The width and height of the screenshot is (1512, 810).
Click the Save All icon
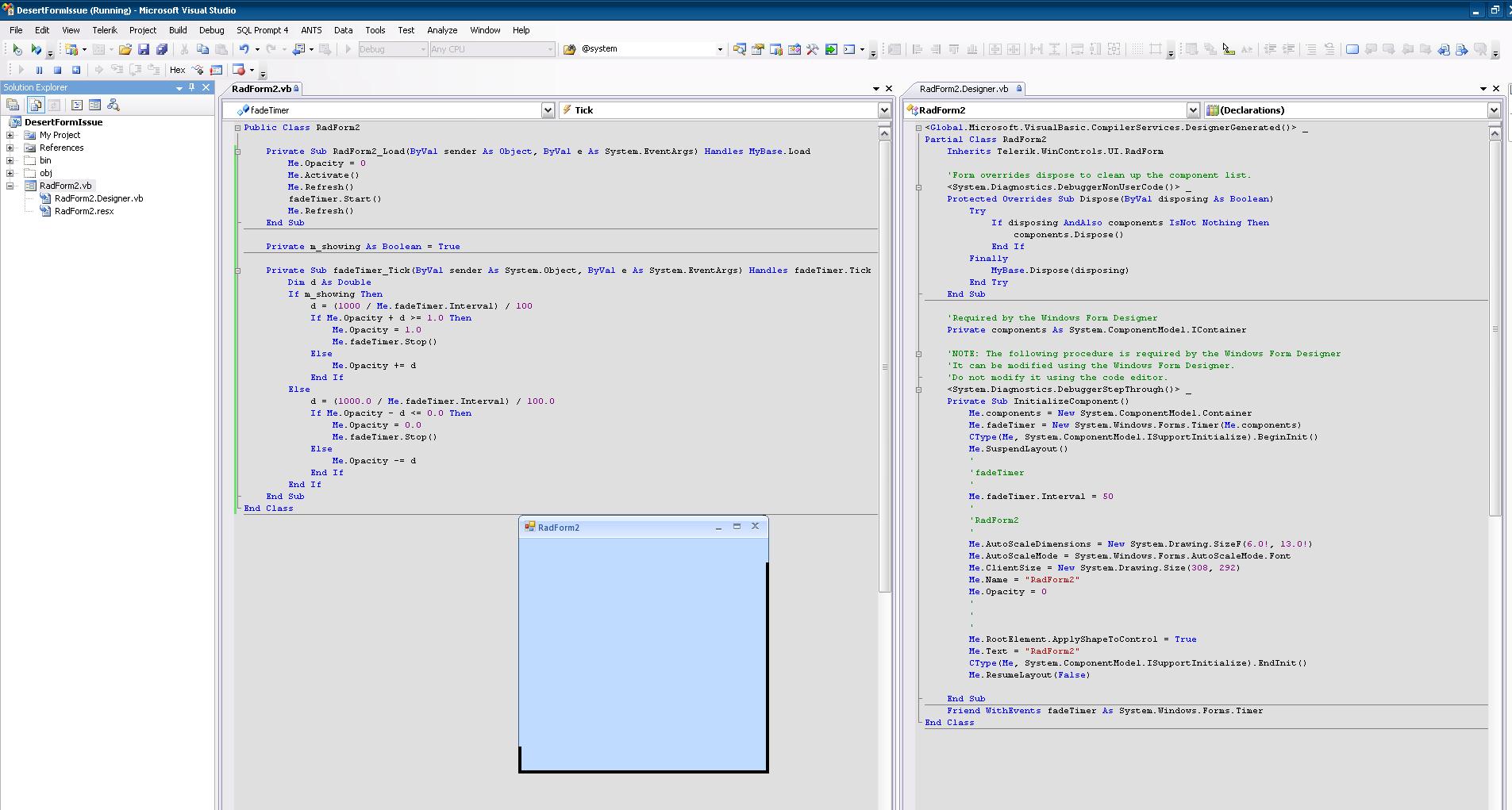pyautogui.click(x=162, y=49)
